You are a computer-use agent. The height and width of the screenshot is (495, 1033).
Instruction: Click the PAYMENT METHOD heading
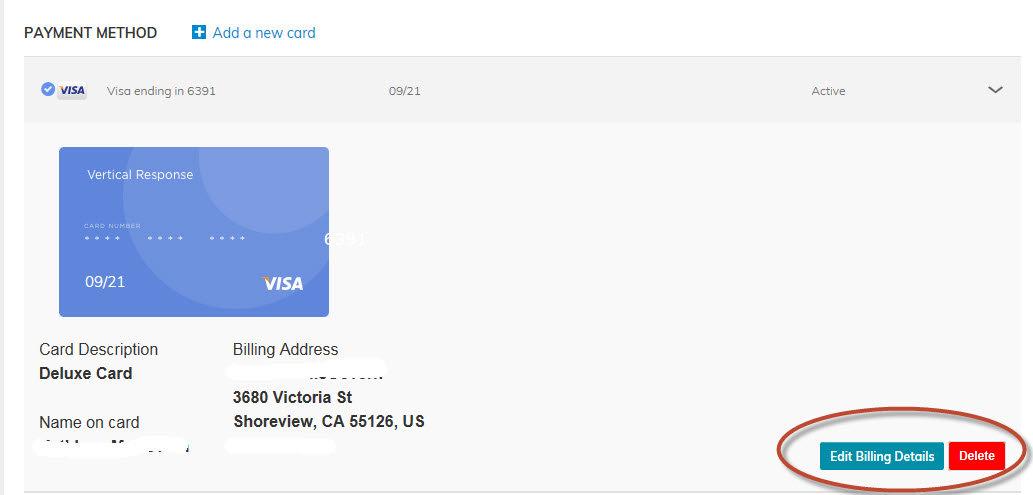click(x=90, y=32)
